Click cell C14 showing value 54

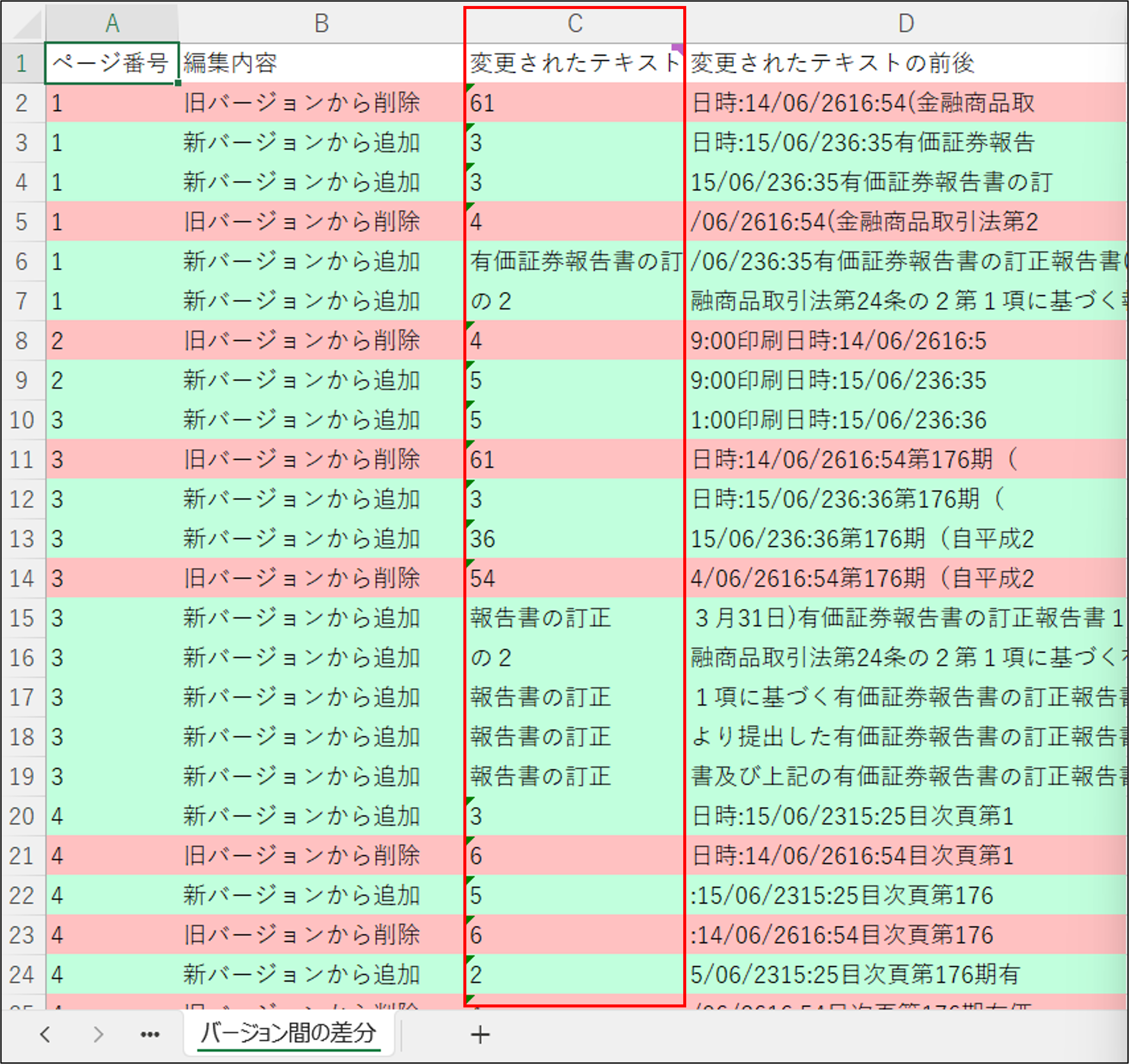574,578
